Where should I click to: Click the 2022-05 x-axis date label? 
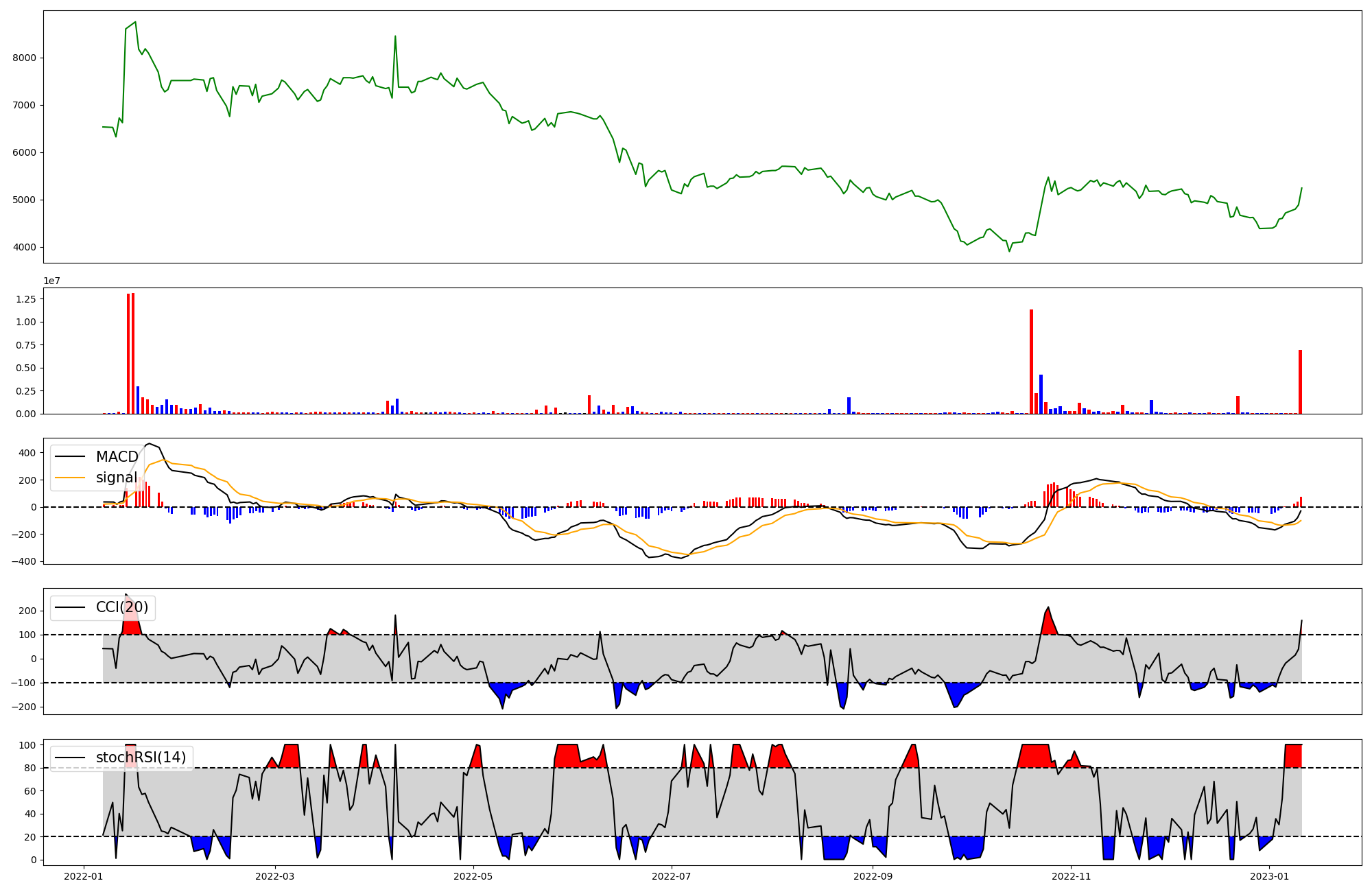click(473, 876)
